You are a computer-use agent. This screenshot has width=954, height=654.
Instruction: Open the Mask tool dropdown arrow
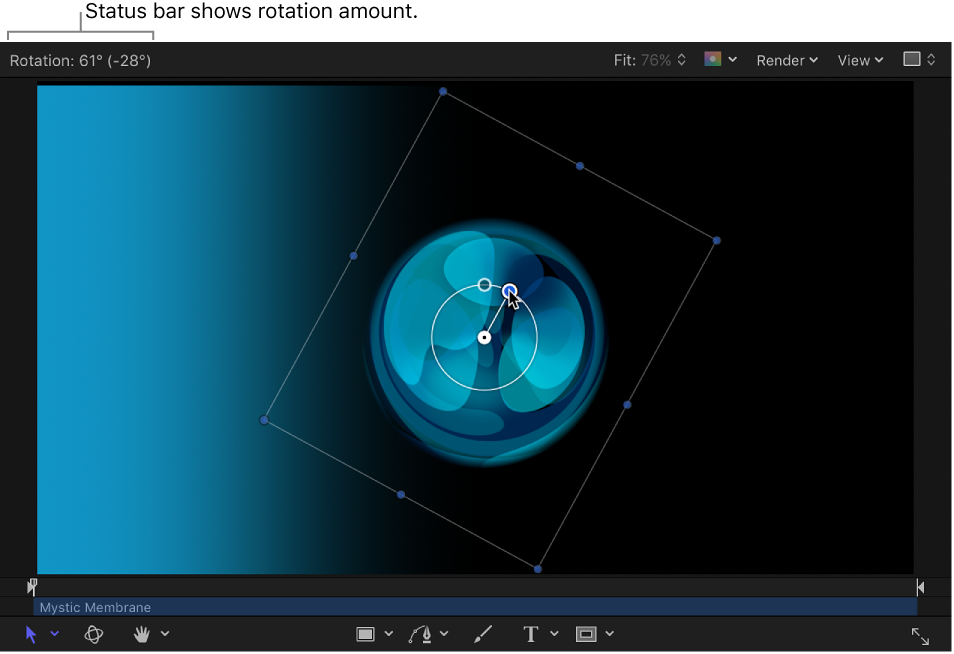pyautogui.click(x=608, y=634)
